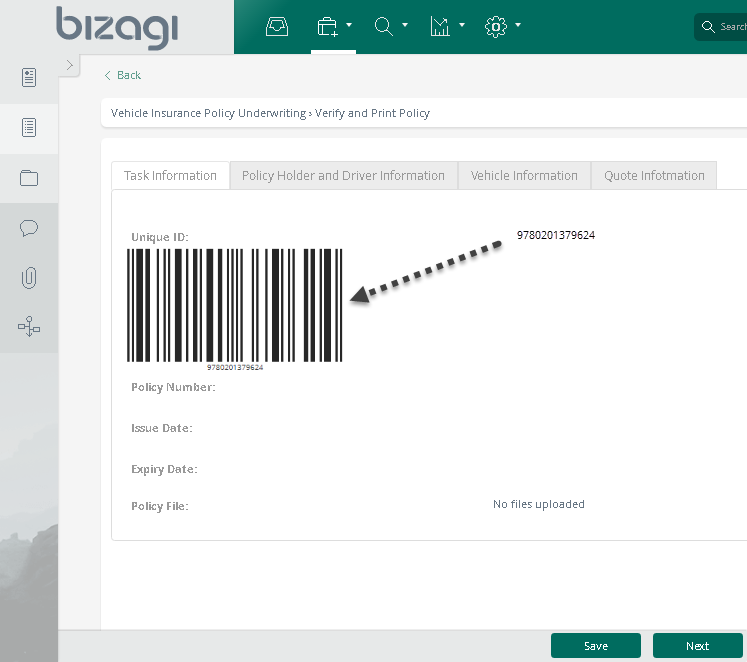Switch to Task Information tab

coord(171,176)
